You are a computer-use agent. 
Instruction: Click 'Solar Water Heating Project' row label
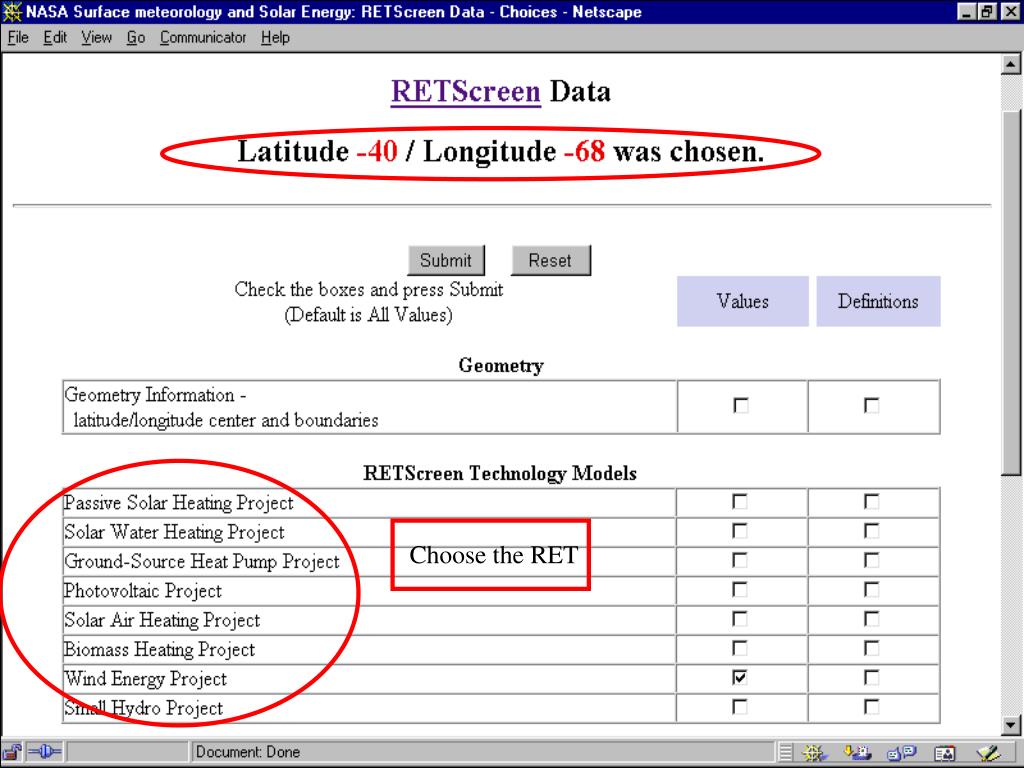click(174, 532)
